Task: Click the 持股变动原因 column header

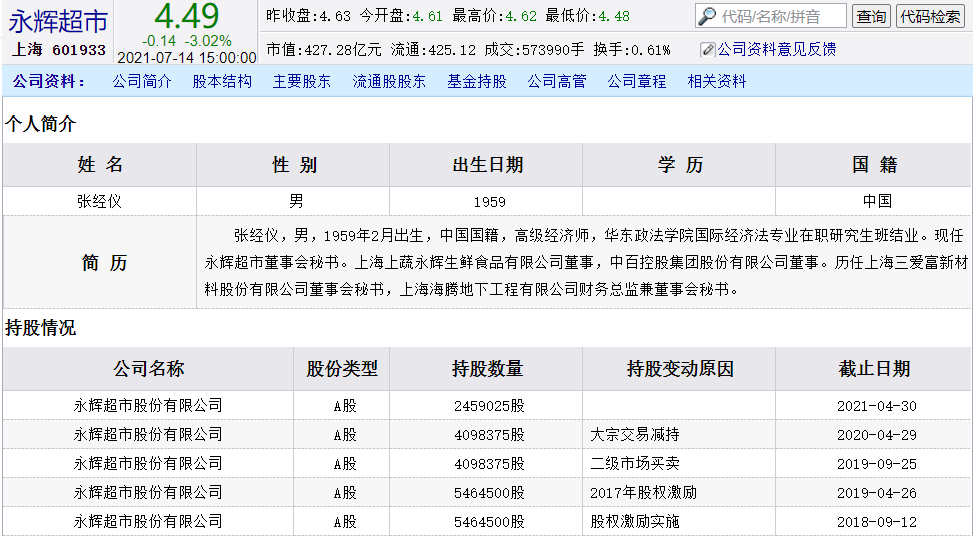Action: pyautogui.click(x=680, y=369)
